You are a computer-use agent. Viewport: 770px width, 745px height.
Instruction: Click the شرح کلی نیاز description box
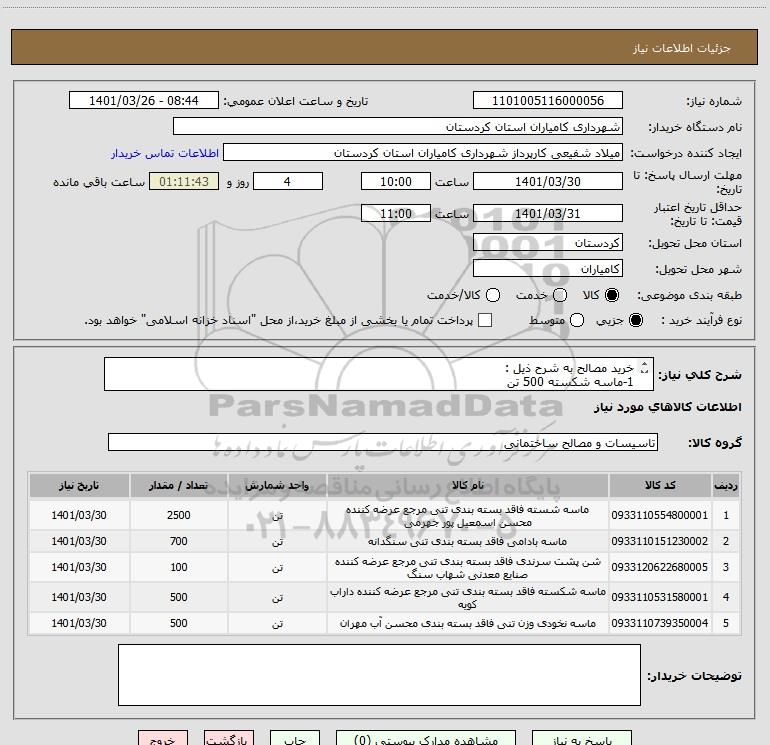379,374
